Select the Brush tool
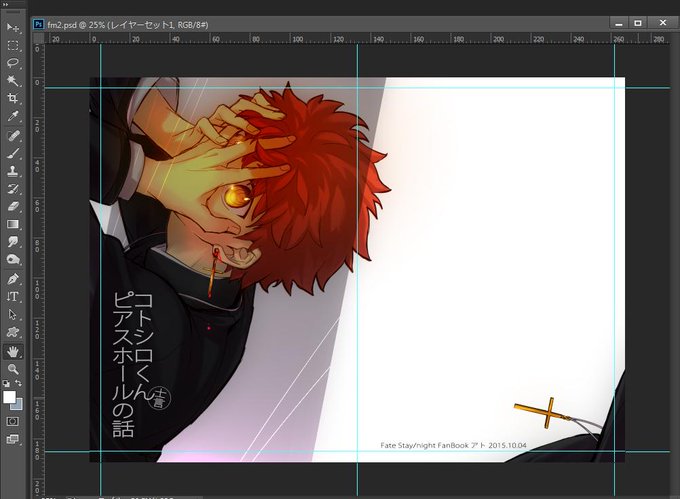Screen dimensions: 680x499 tap(13, 153)
